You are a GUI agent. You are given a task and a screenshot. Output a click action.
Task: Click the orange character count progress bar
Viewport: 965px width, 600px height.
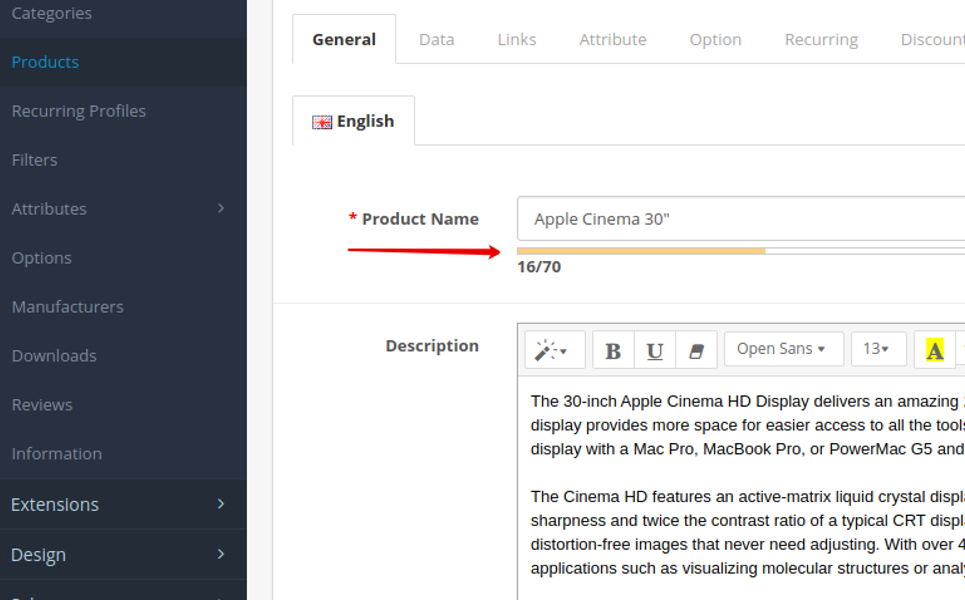[x=641, y=251]
